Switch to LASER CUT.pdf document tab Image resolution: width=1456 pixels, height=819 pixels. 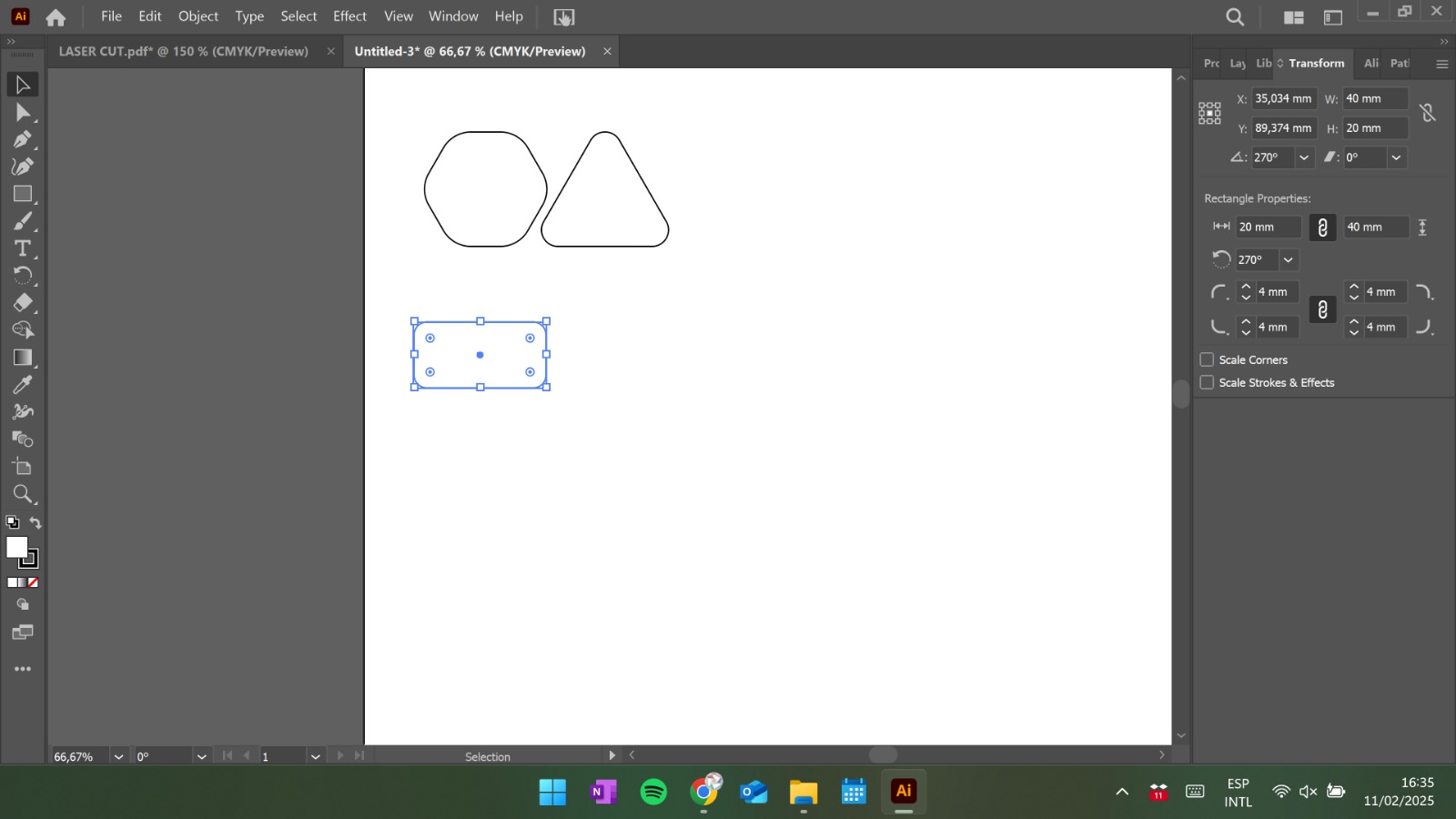[184, 51]
